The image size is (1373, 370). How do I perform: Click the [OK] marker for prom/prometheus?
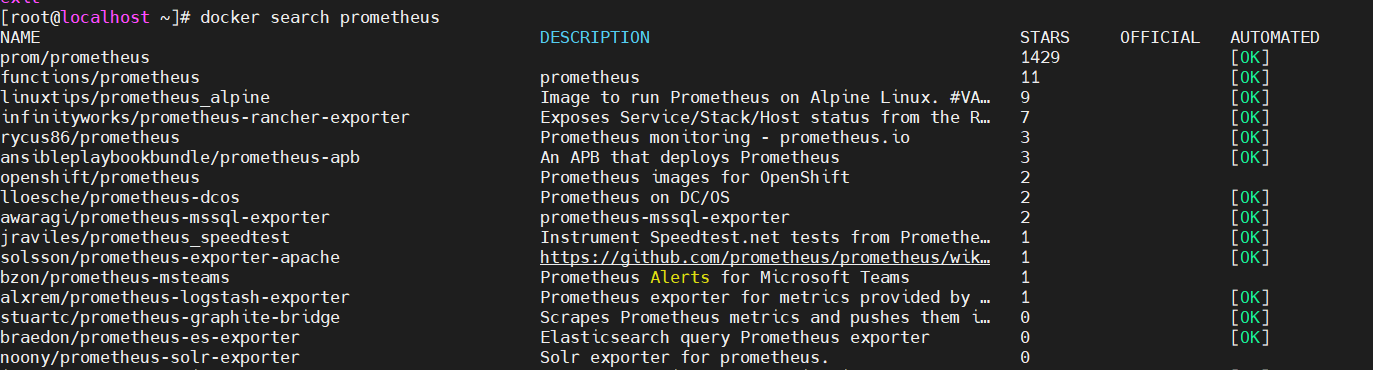pyautogui.click(x=1250, y=58)
